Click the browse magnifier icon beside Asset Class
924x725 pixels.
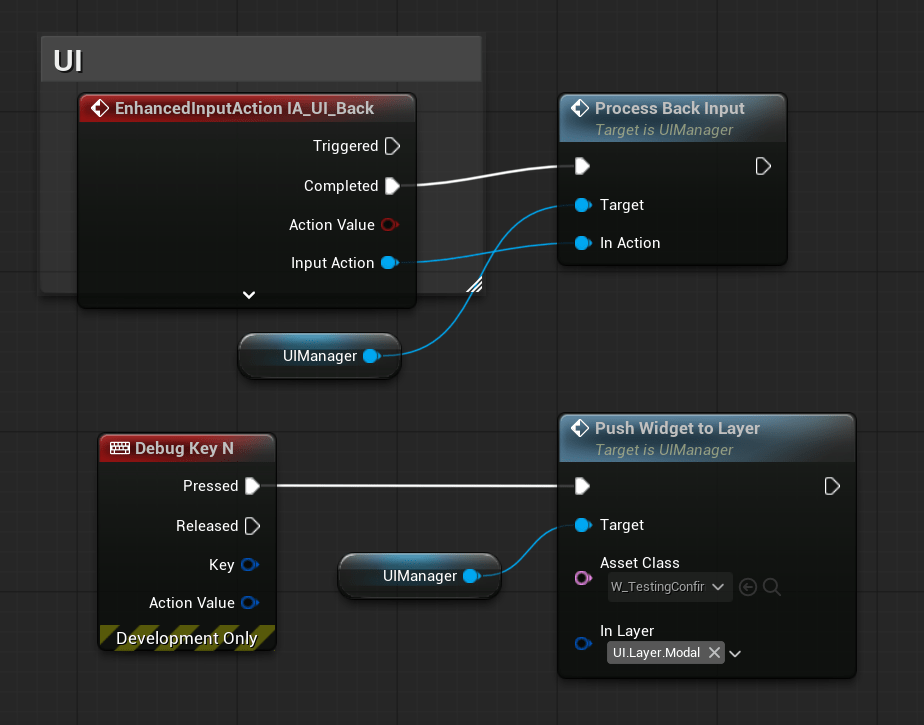click(x=772, y=587)
